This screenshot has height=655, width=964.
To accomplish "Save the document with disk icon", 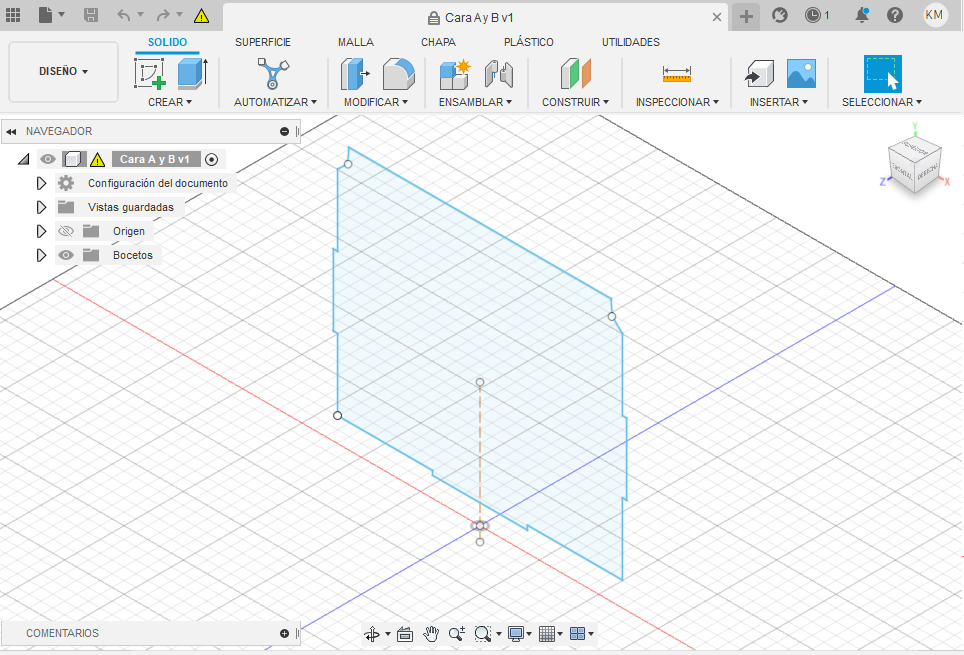I will [x=90, y=15].
